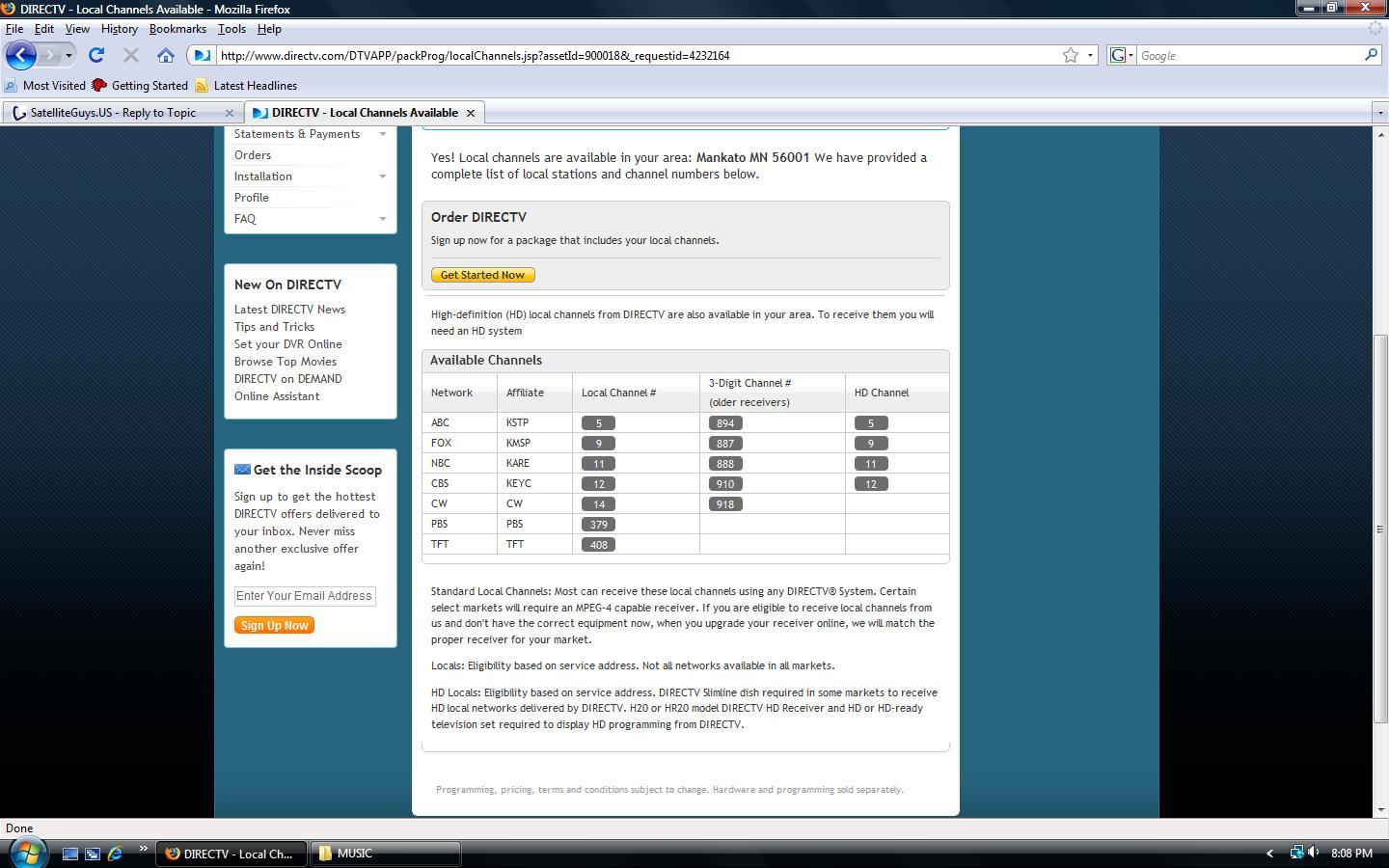Open the Tips and Tricks link
Screen dimensions: 1389x868
coord(274,327)
